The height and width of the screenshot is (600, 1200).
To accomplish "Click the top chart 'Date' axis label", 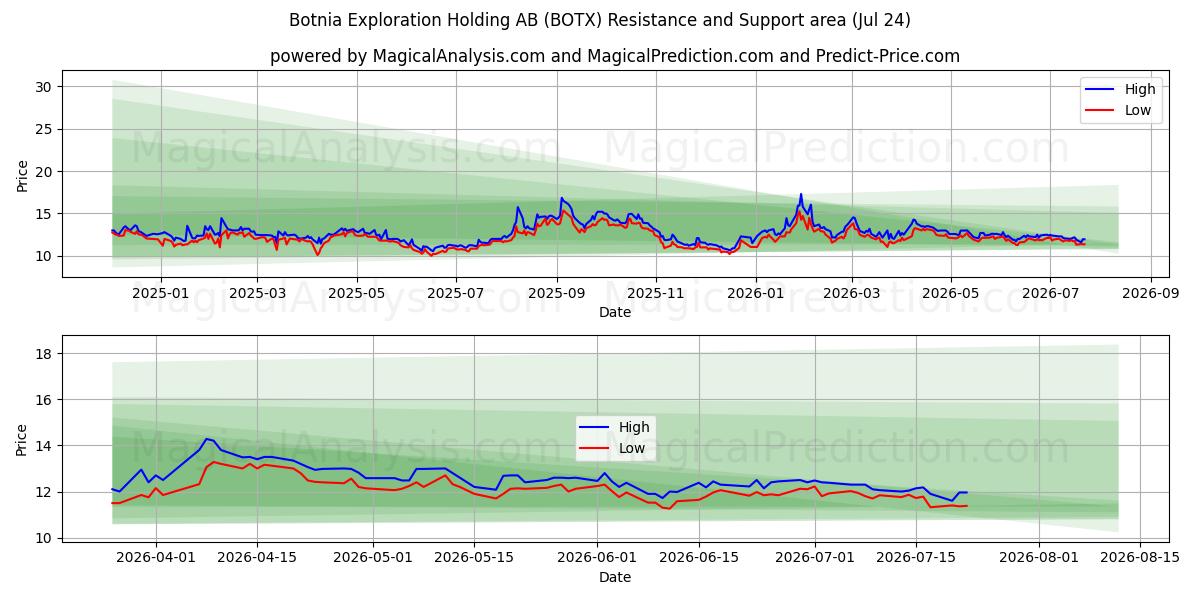I will point(615,312).
